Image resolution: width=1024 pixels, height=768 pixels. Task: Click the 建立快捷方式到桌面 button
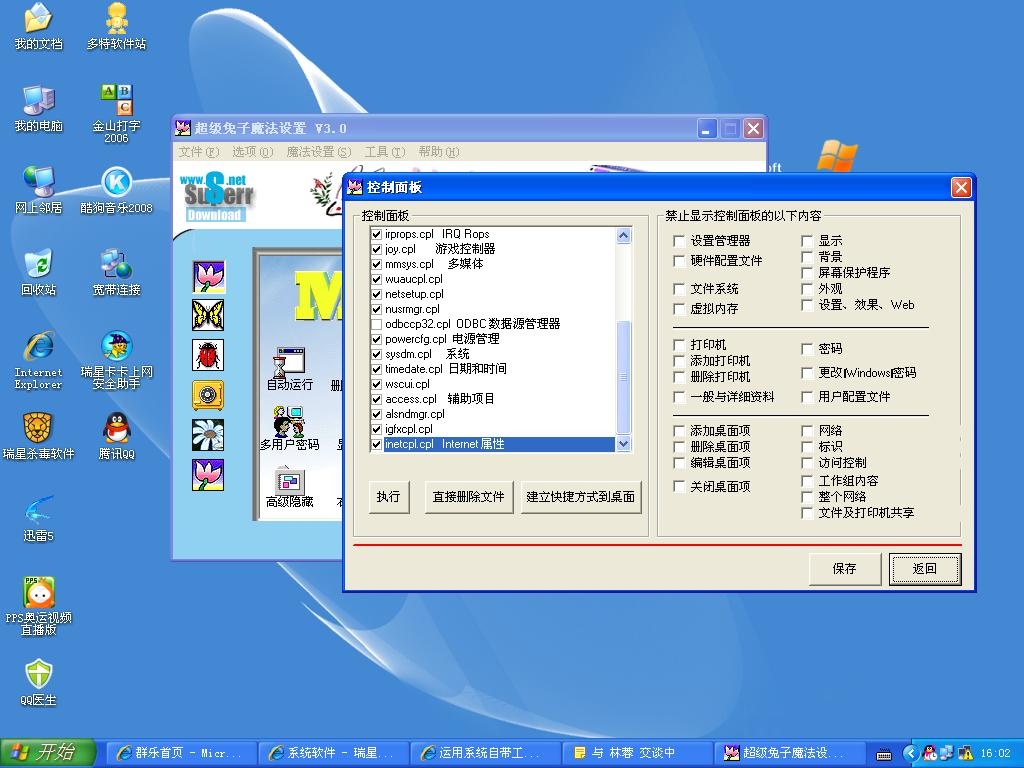[581, 497]
